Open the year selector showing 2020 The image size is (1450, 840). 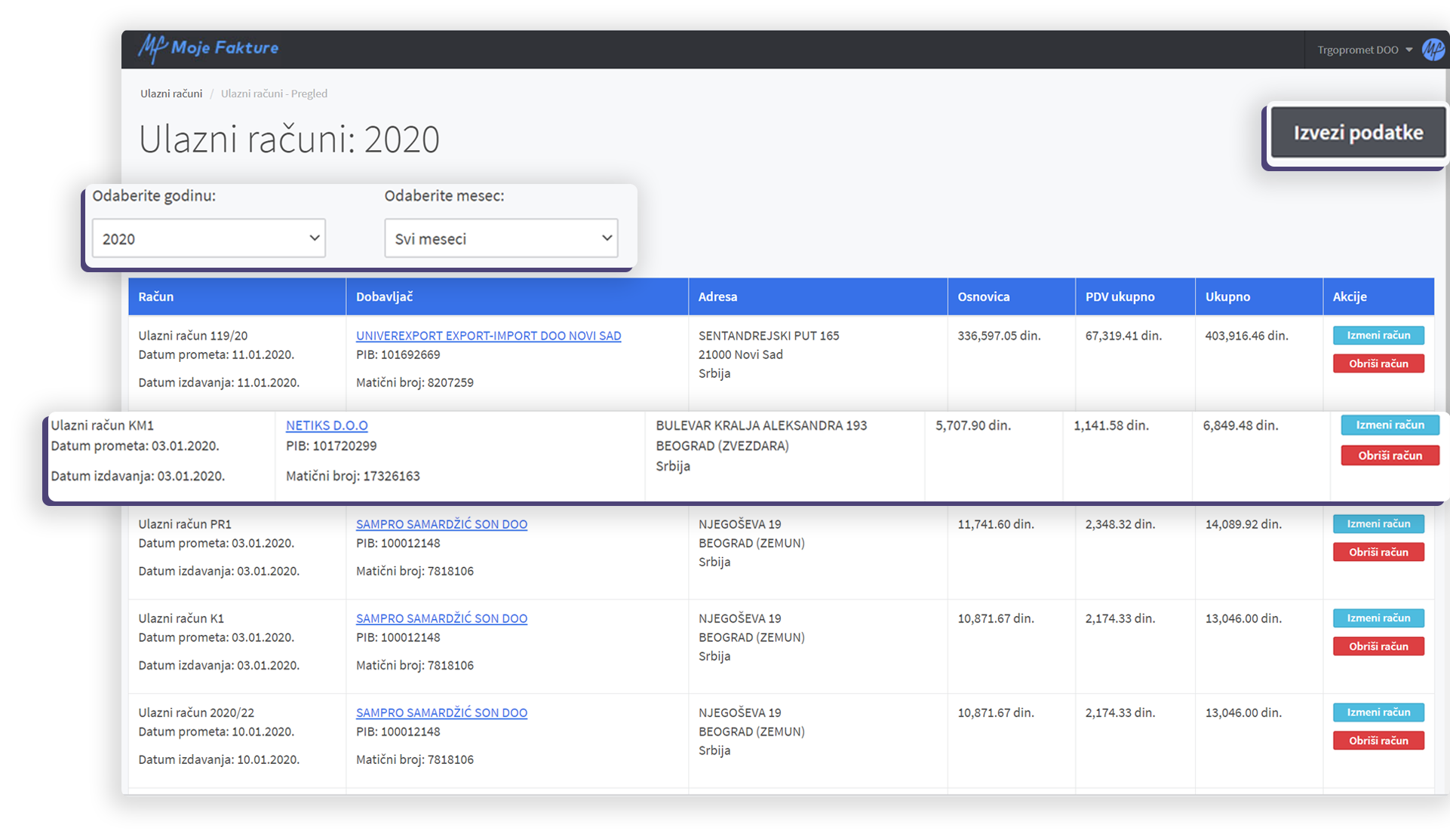pos(209,238)
